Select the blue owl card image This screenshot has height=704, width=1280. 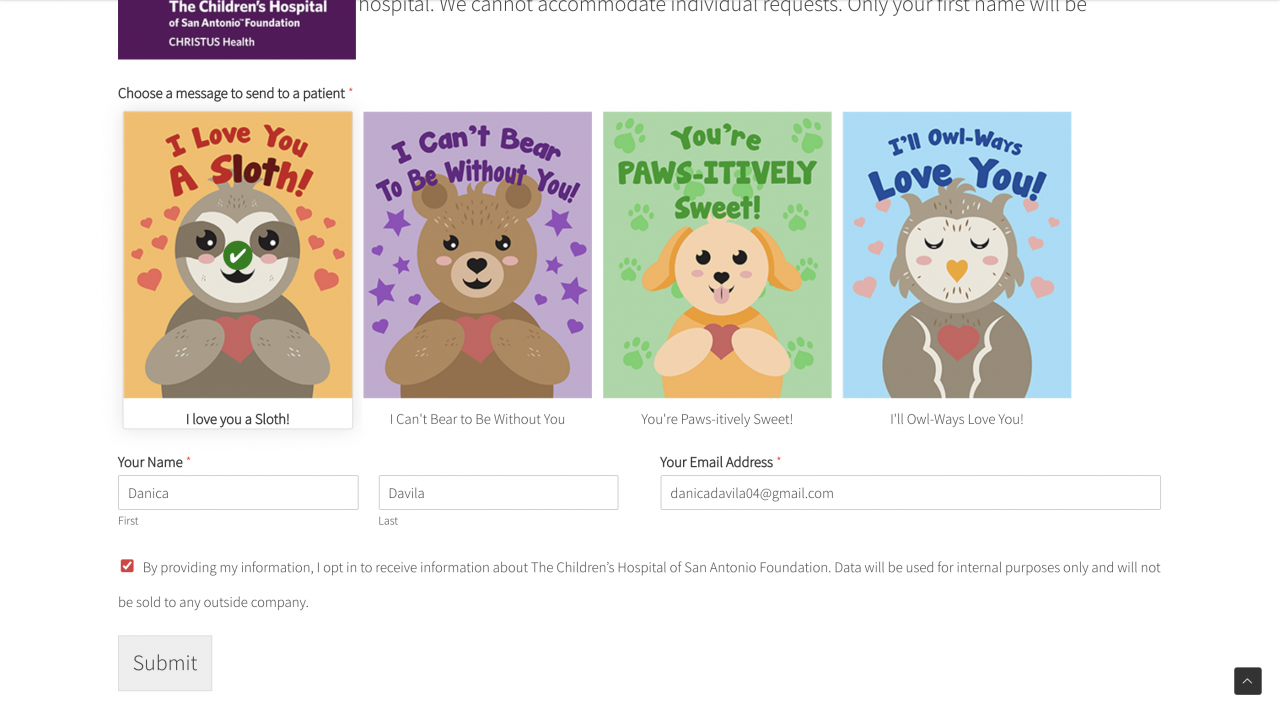coord(957,255)
